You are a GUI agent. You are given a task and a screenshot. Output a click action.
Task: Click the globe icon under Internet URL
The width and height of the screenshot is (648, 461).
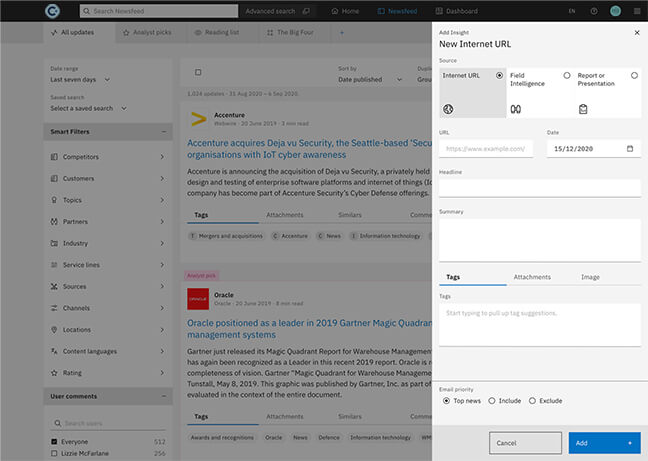pyautogui.click(x=448, y=109)
